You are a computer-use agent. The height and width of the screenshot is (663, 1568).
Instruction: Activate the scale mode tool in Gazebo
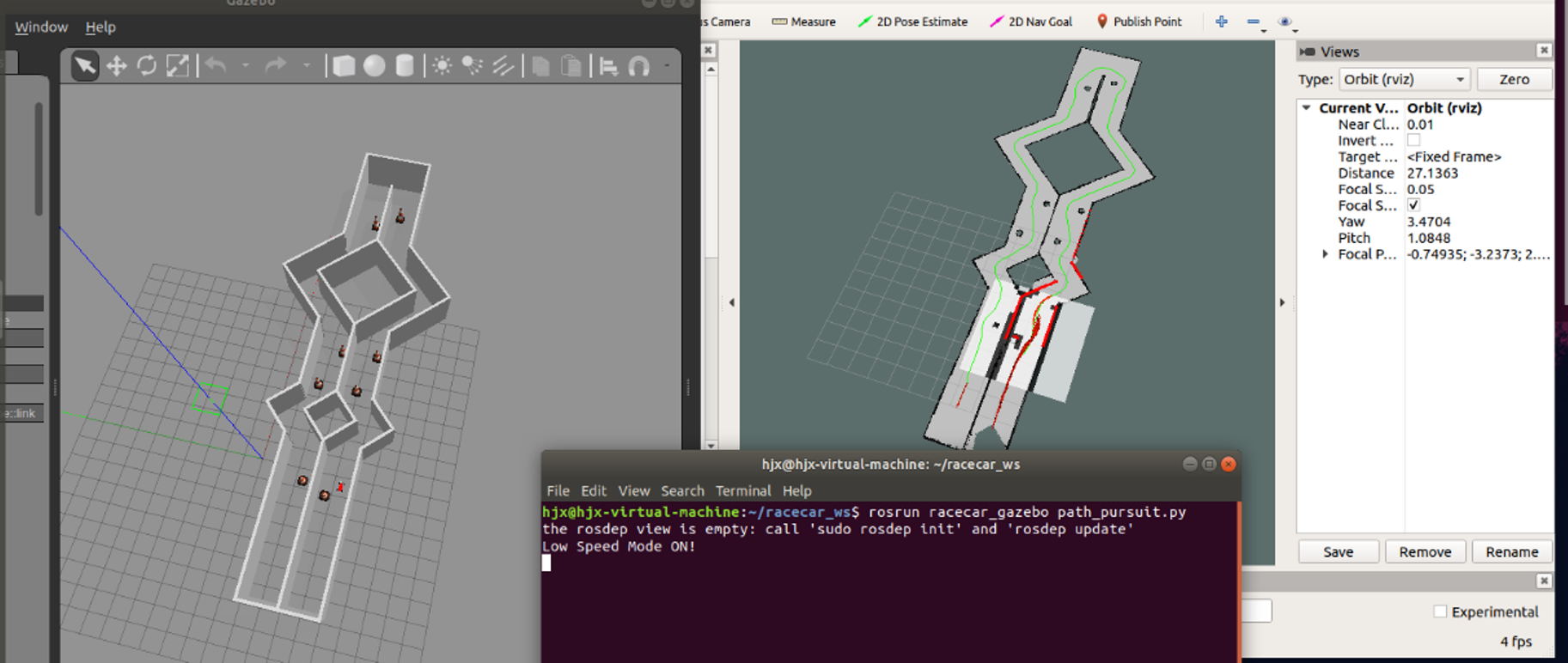coord(178,66)
